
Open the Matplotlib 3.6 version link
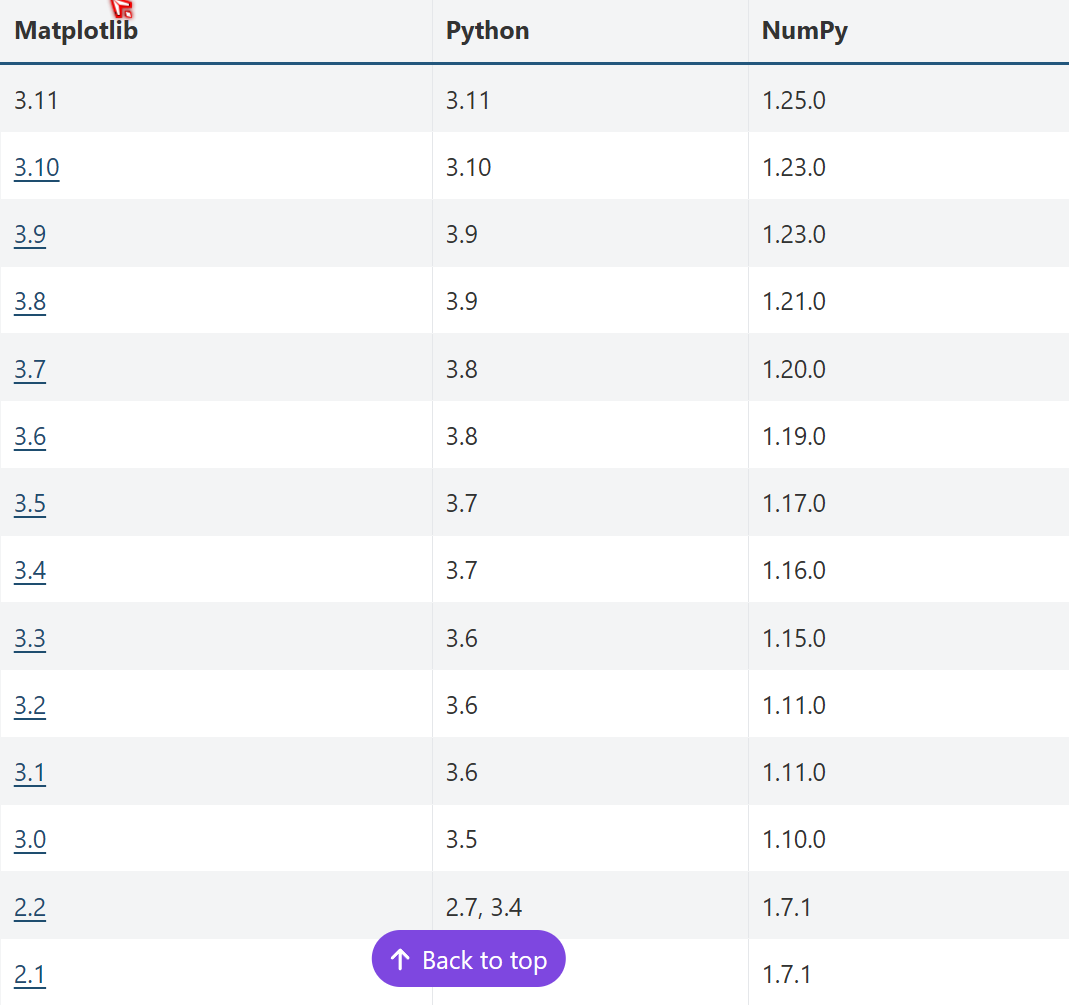pos(30,436)
